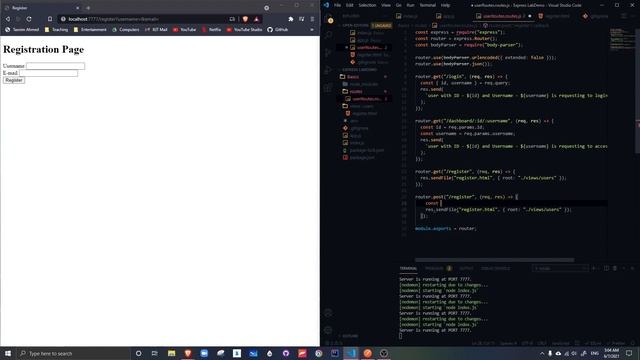
Task: Open File Explorer from the taskbar
Action: (171, 353)
